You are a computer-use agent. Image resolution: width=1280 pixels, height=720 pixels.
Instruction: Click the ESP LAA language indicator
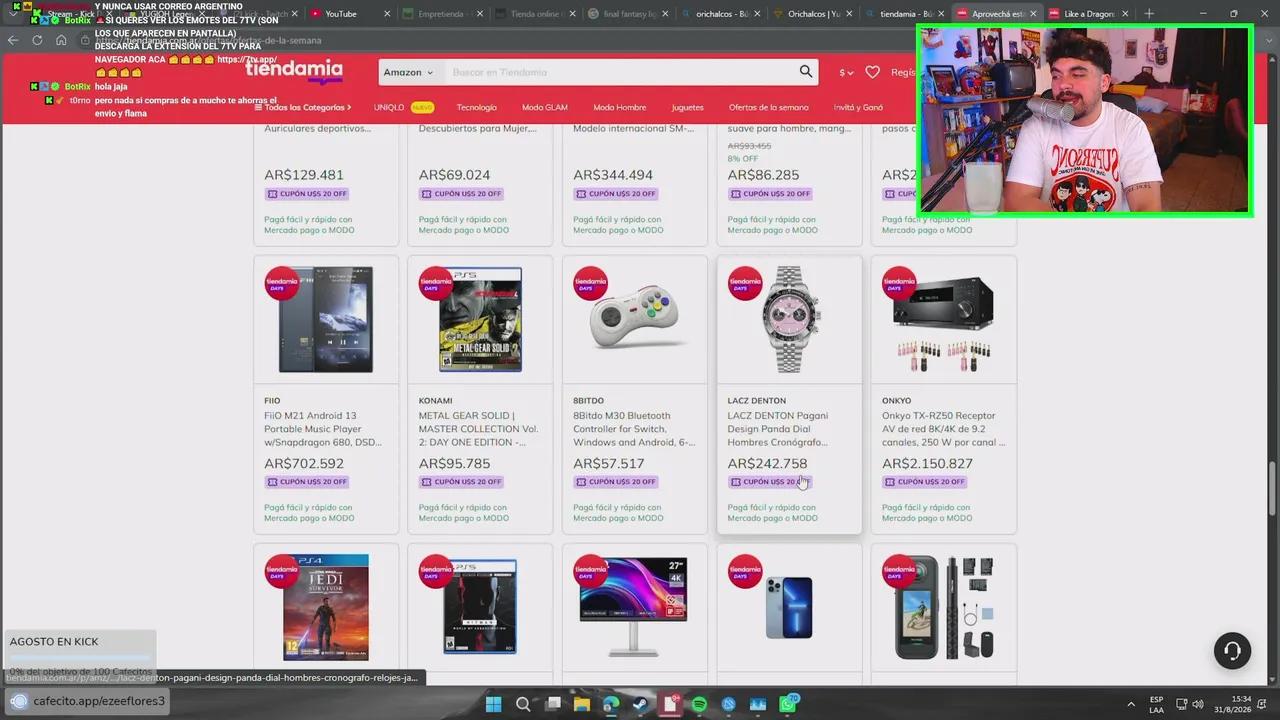point(1156,704)
